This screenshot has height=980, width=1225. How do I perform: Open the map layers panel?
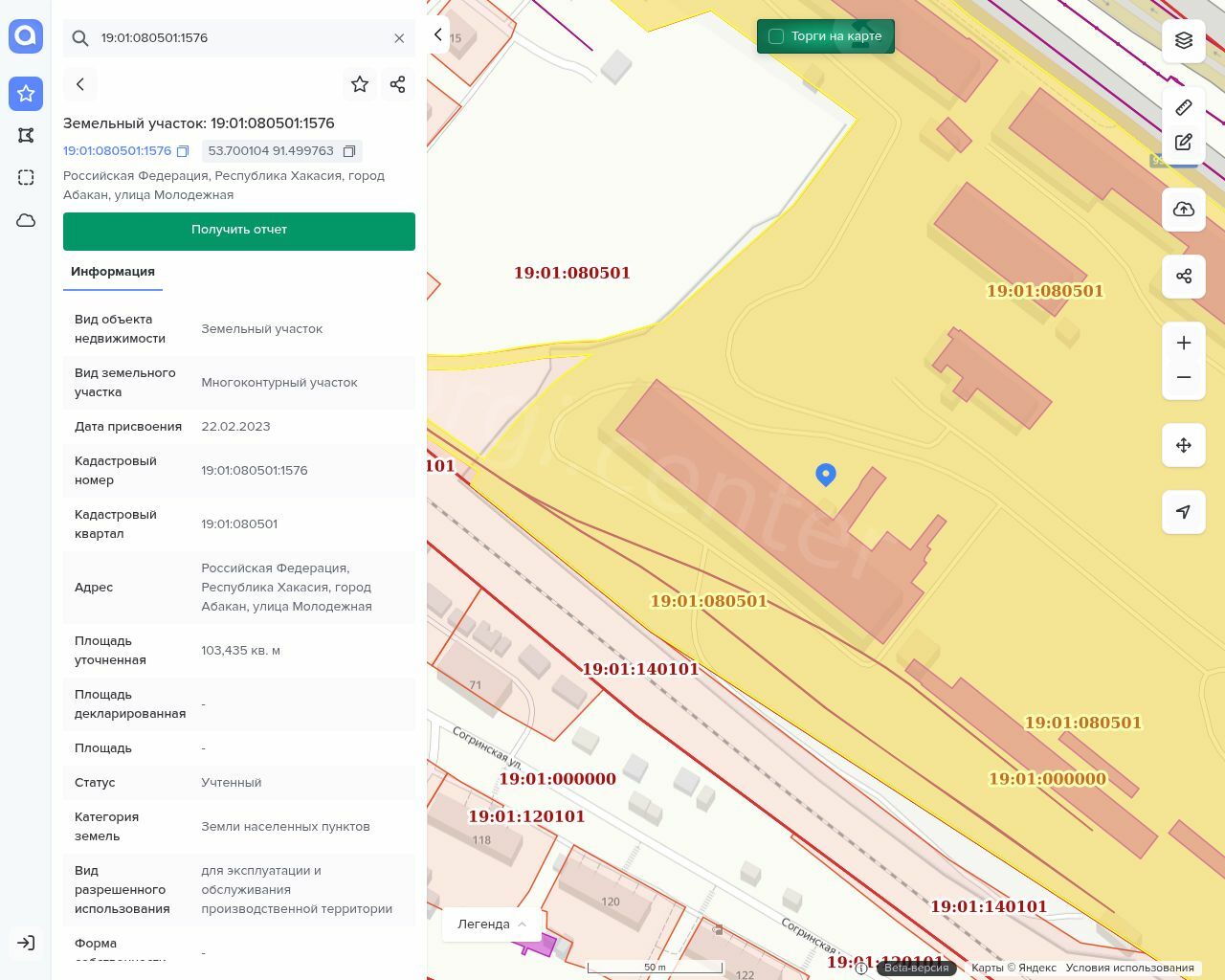[1184, 40]
